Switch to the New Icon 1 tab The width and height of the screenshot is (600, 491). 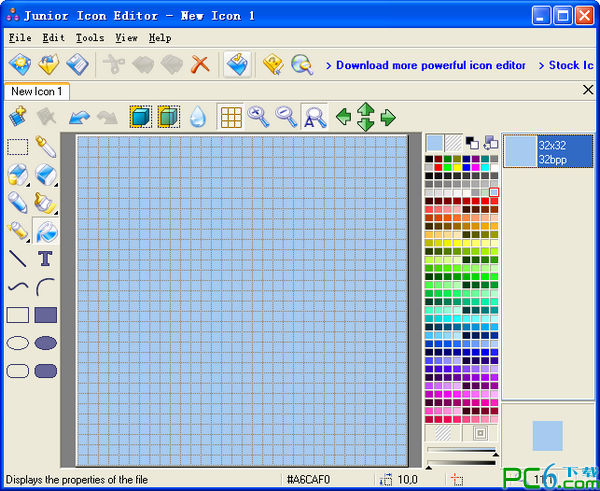(37, 91)
